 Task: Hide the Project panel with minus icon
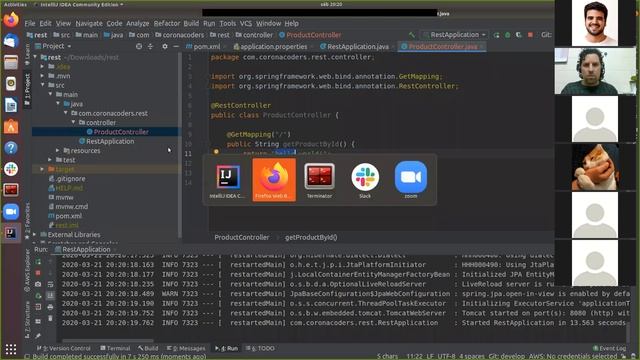click(176, 47)
